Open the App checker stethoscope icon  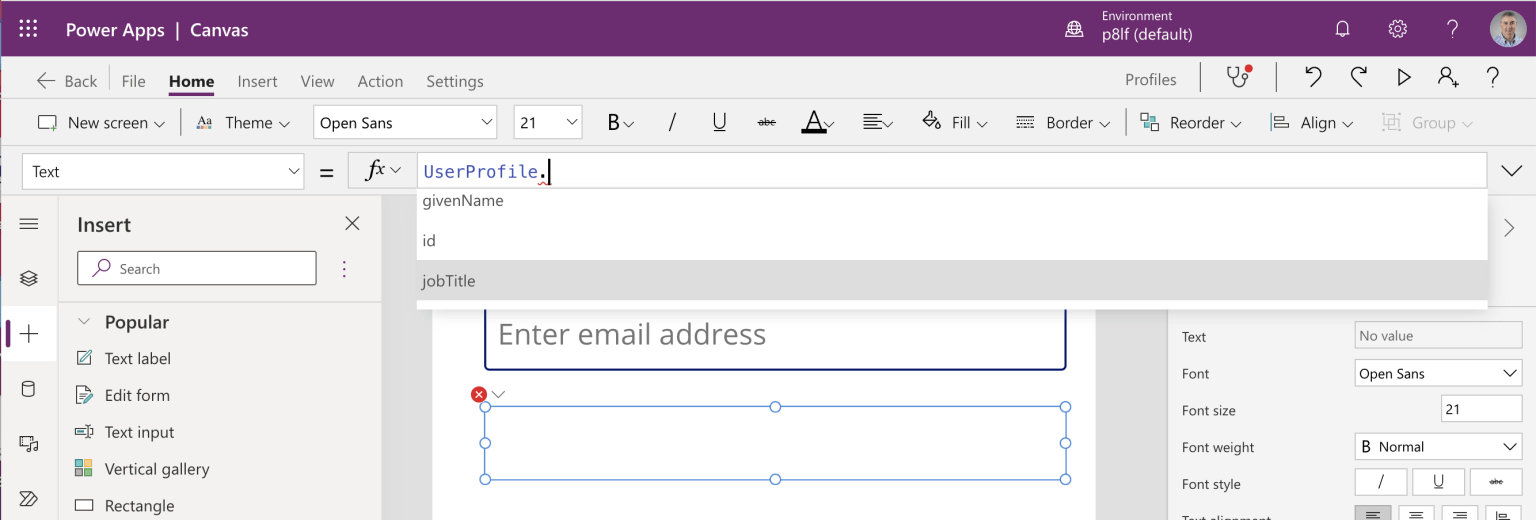[1239, 77]
